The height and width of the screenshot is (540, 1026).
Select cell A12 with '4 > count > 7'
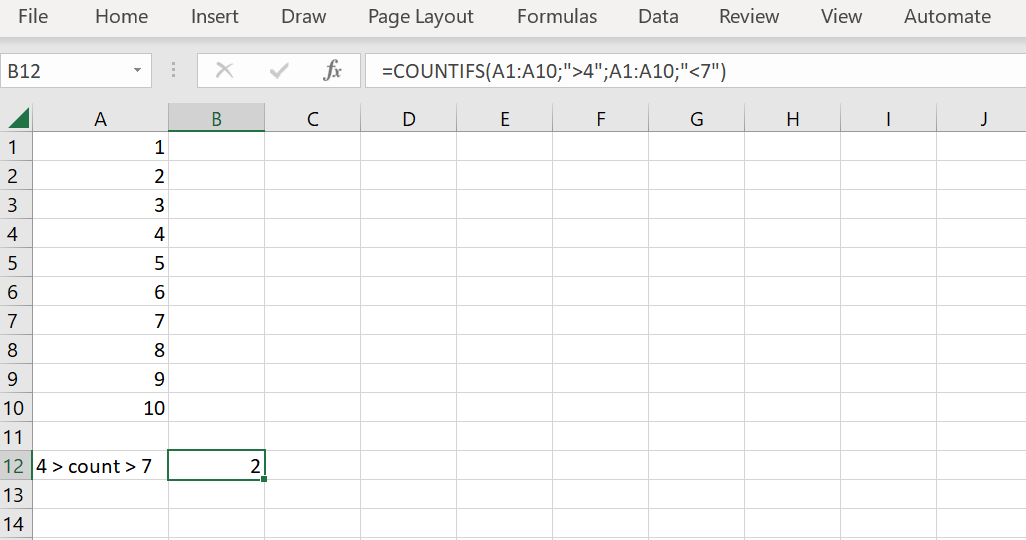point(100,466)
